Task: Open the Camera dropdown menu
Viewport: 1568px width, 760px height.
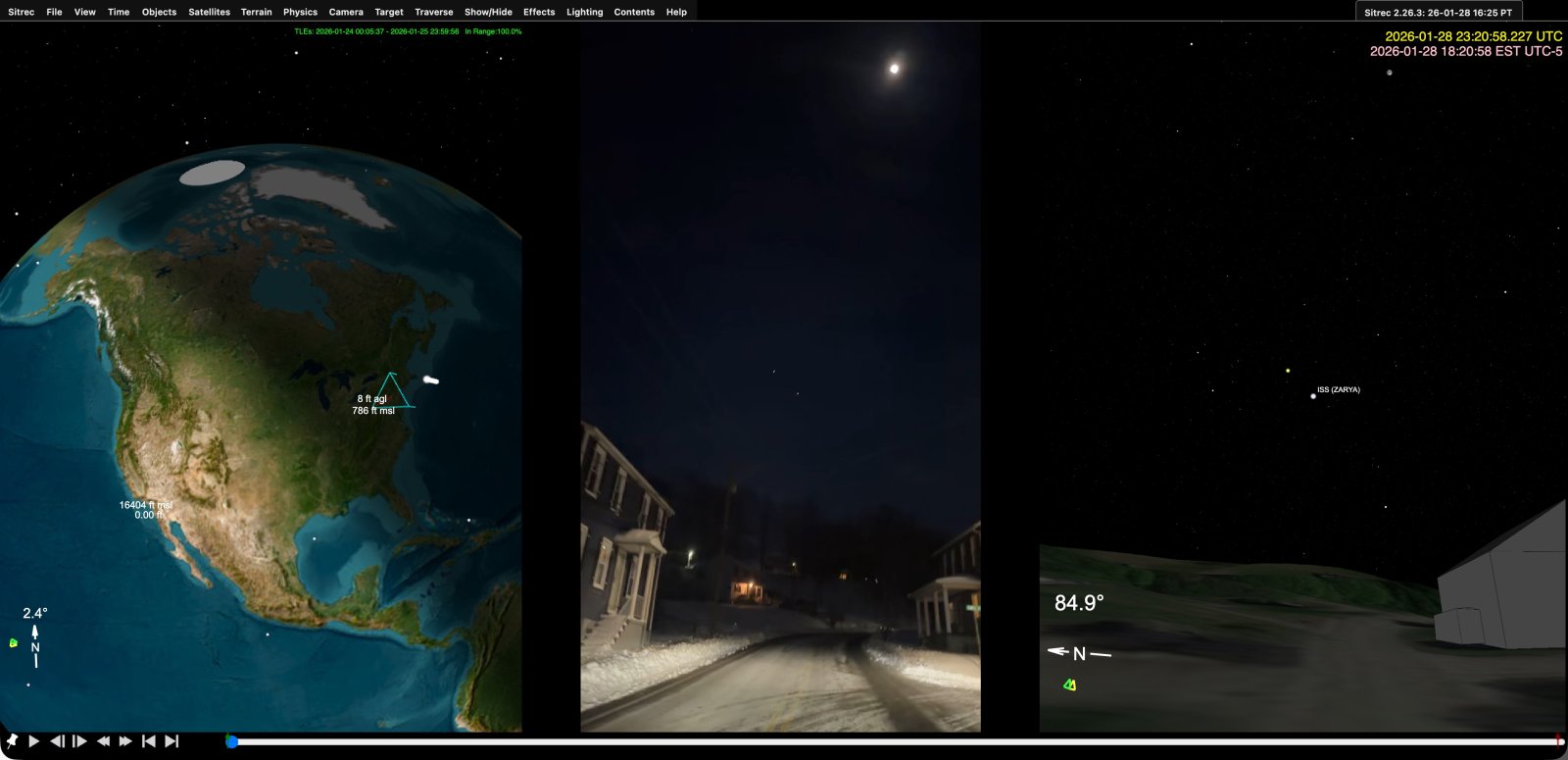Action: pyautogui.click(x=346, y=12)
